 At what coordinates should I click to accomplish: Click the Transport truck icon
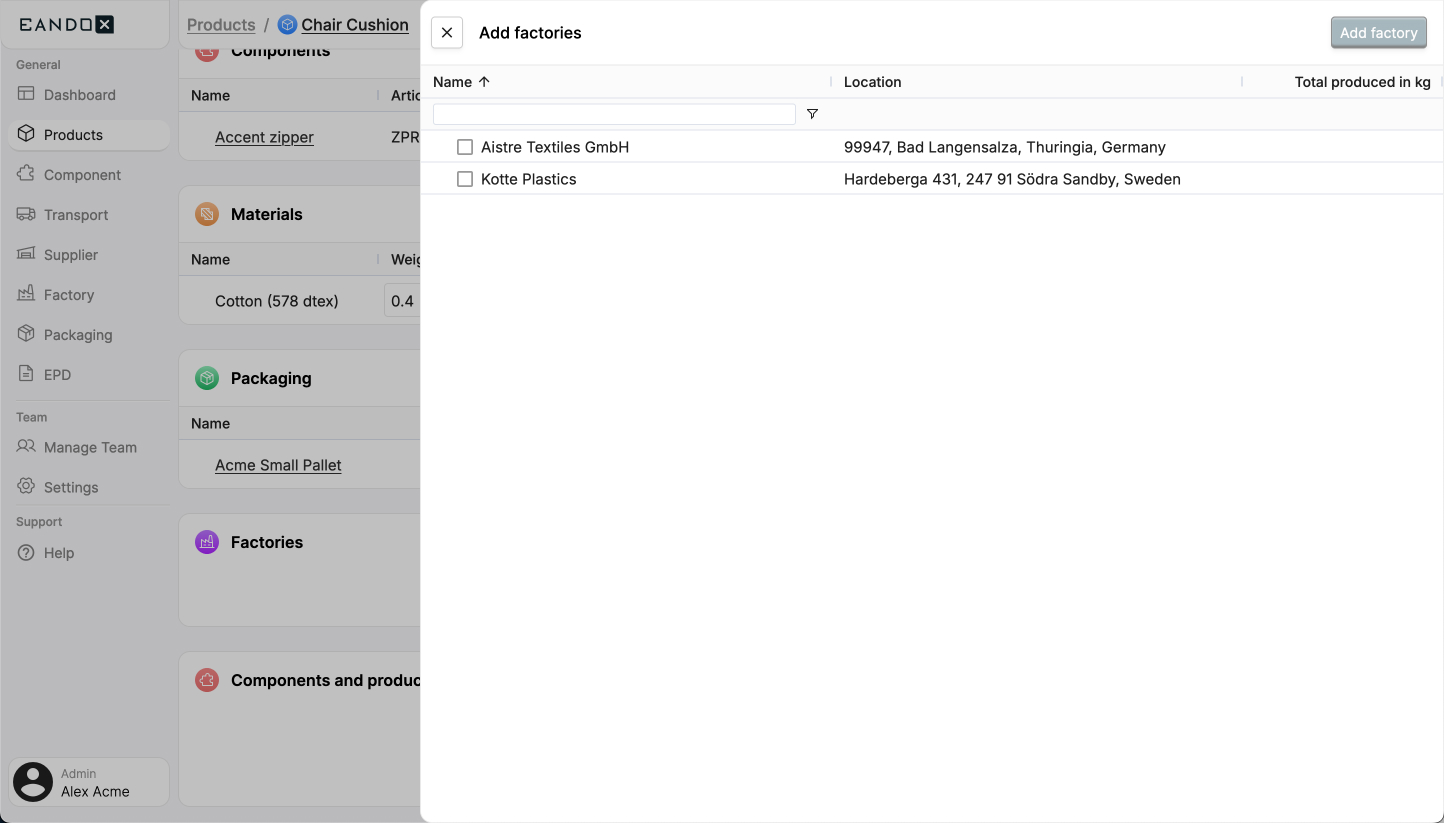pyautogui.click(x=26, y=214)
